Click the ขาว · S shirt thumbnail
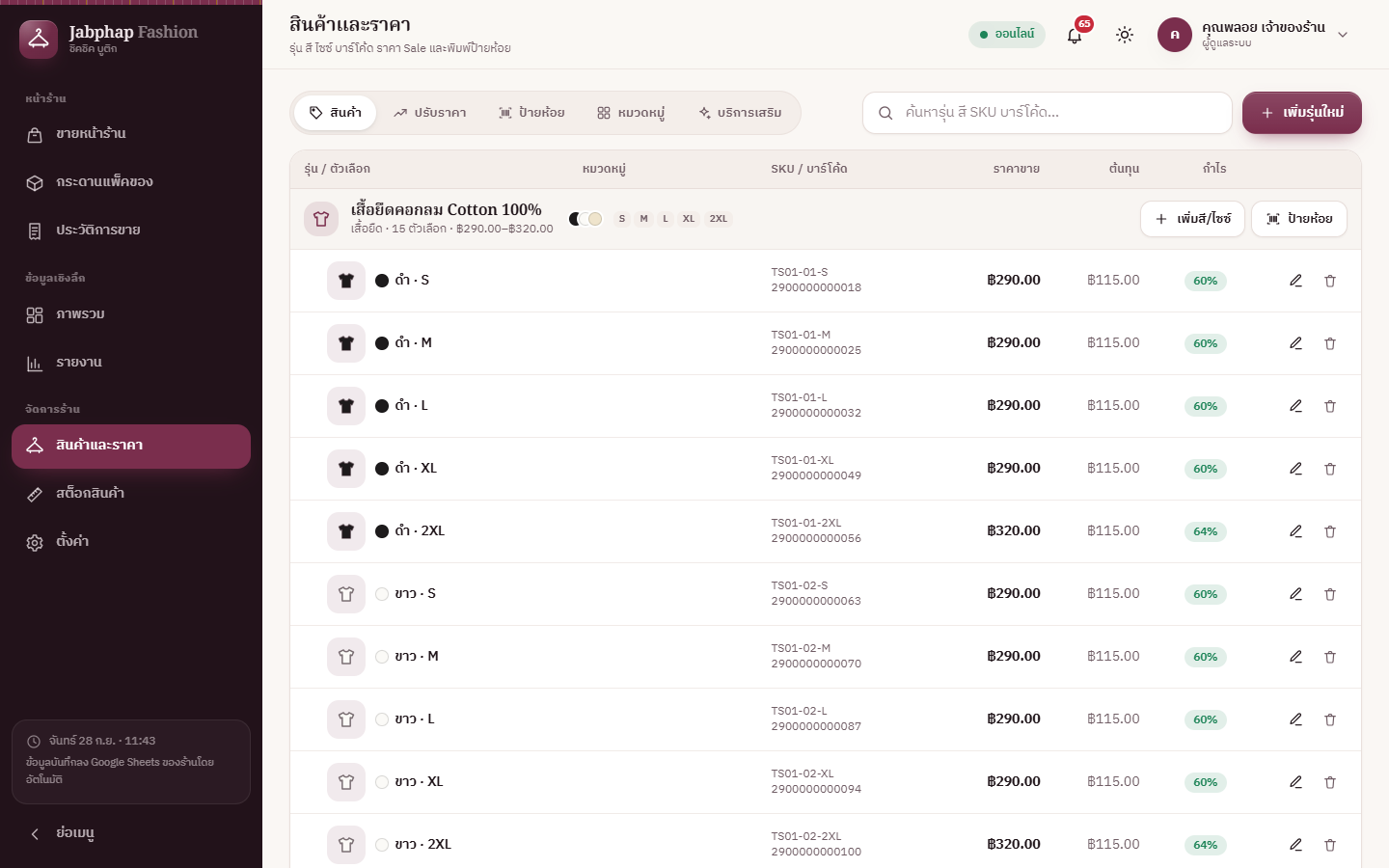The image size is (1389, 868). (346, 594)
